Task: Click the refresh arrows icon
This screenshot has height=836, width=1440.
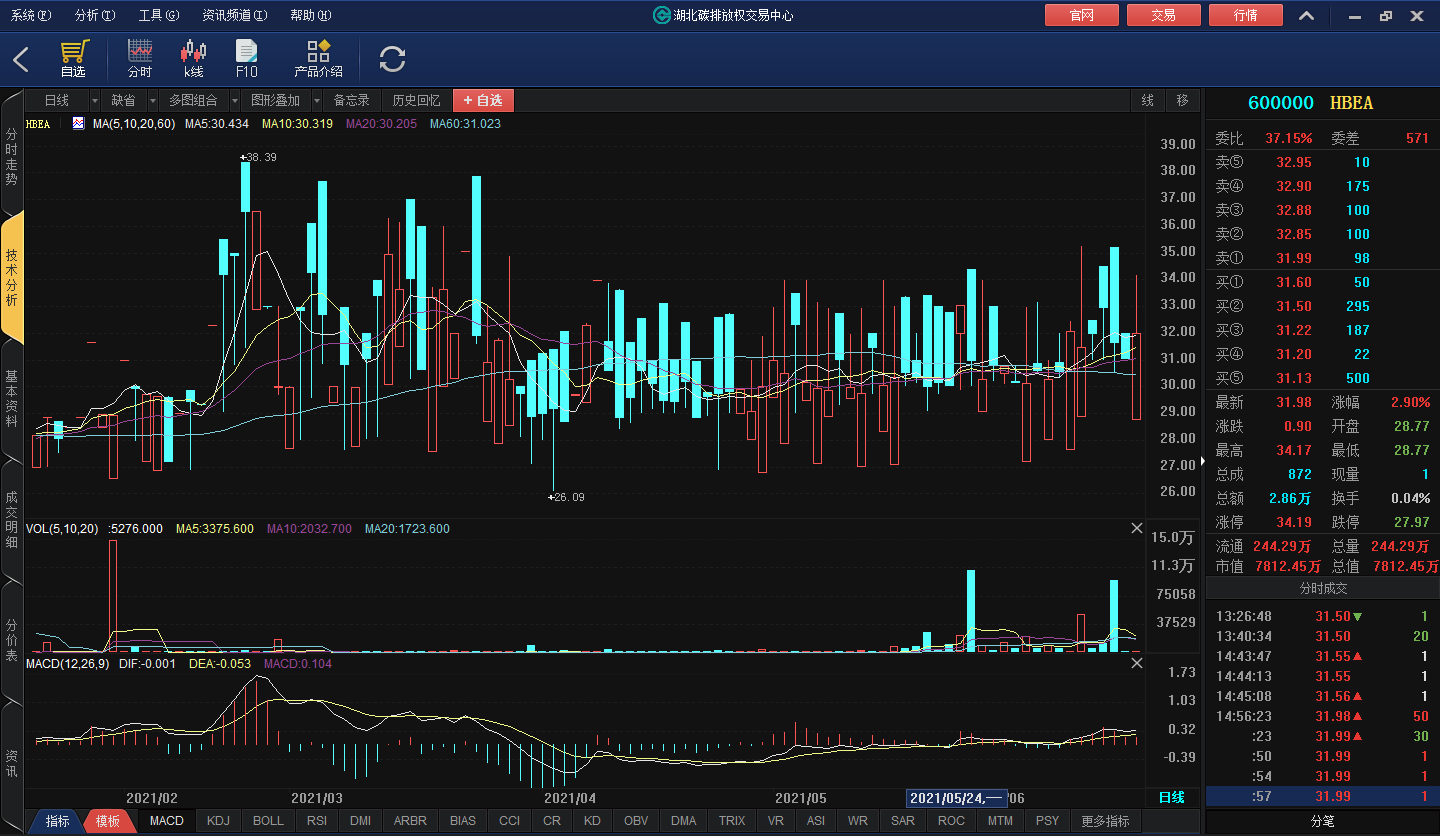Action: tap(392, 59)
